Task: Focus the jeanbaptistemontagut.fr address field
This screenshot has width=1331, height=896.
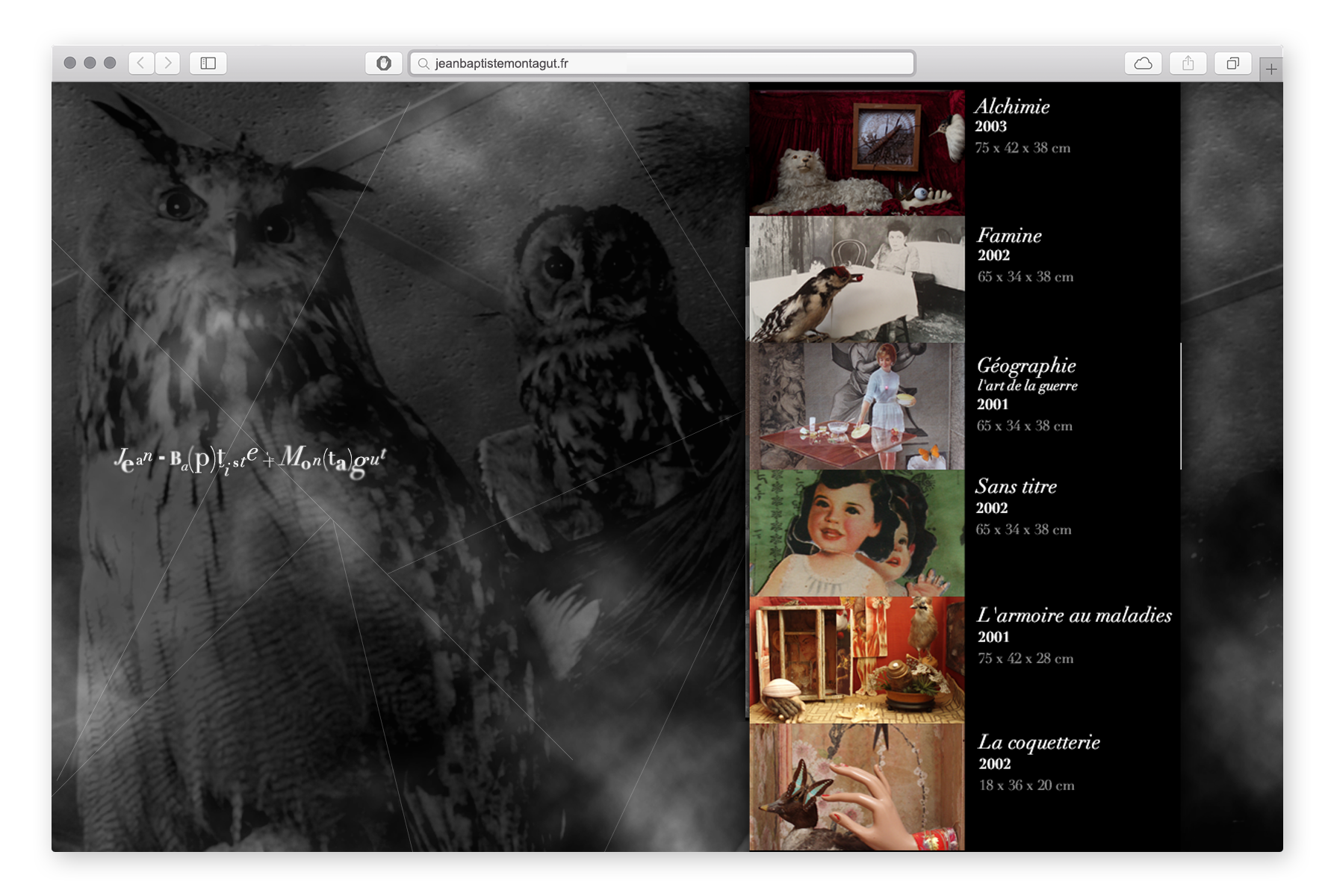Action: click(x=665, y=63)
